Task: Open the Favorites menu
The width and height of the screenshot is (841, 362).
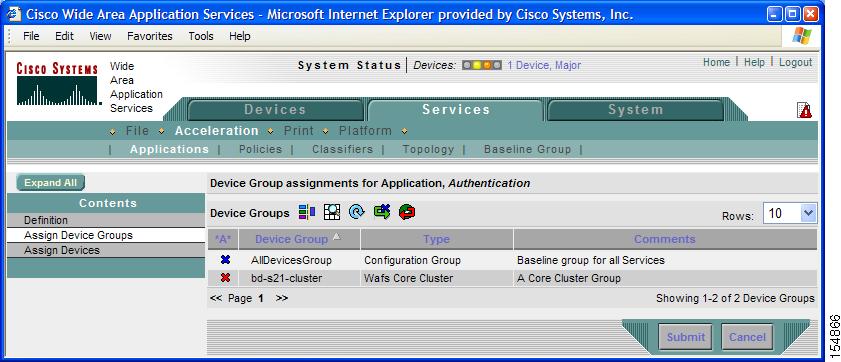Action: (150, 36)
